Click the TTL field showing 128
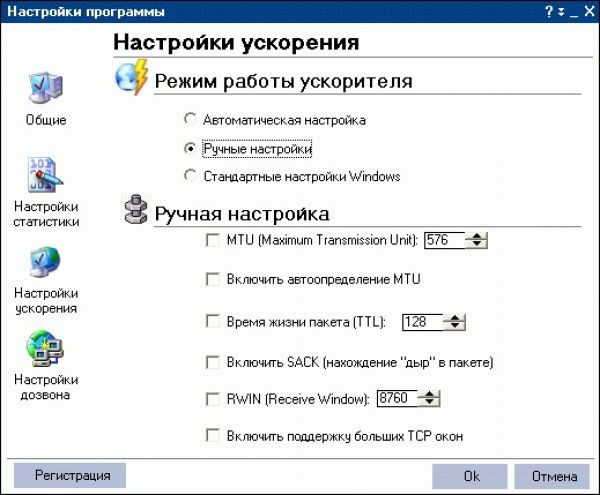This screenshot has width=600, height=495. (423, 322)
